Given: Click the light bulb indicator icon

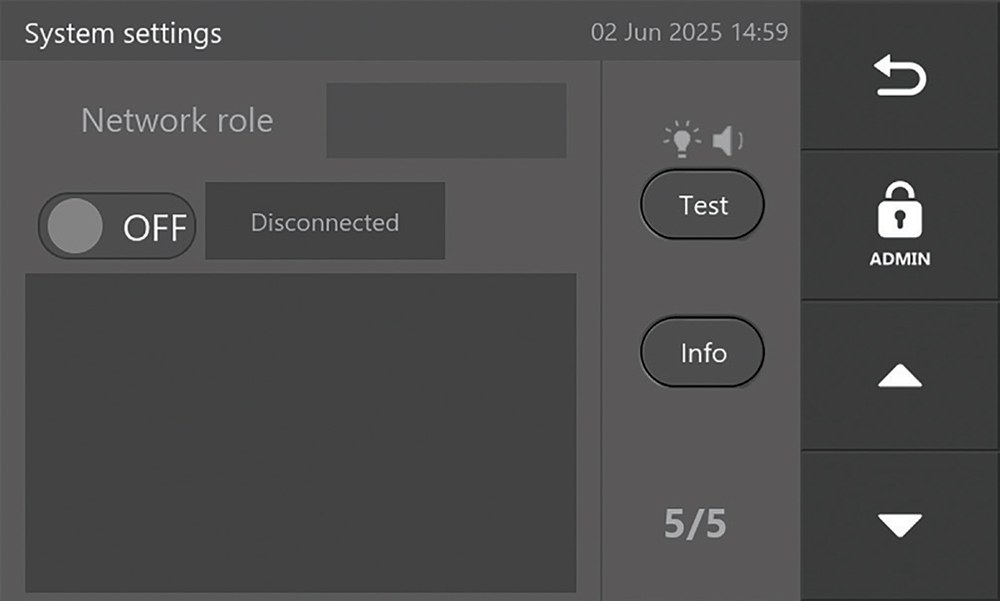Looking at the screenshot, I should tap(682, 141).
